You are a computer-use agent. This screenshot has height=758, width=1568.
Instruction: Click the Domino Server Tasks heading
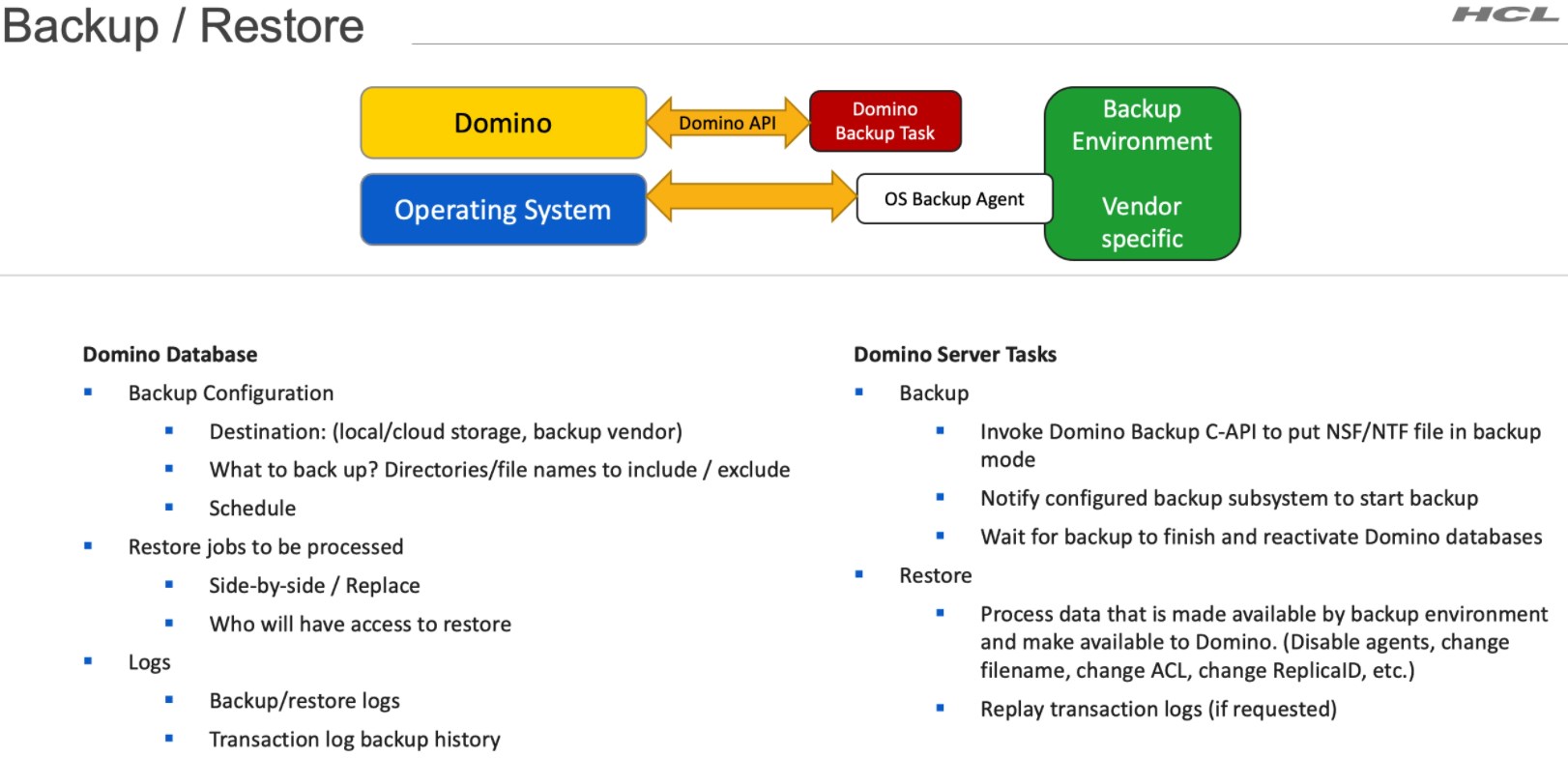955,355
